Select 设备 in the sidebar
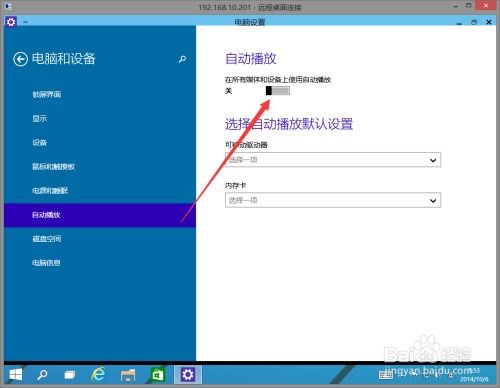The image size is (500, 388). (39, 143)
